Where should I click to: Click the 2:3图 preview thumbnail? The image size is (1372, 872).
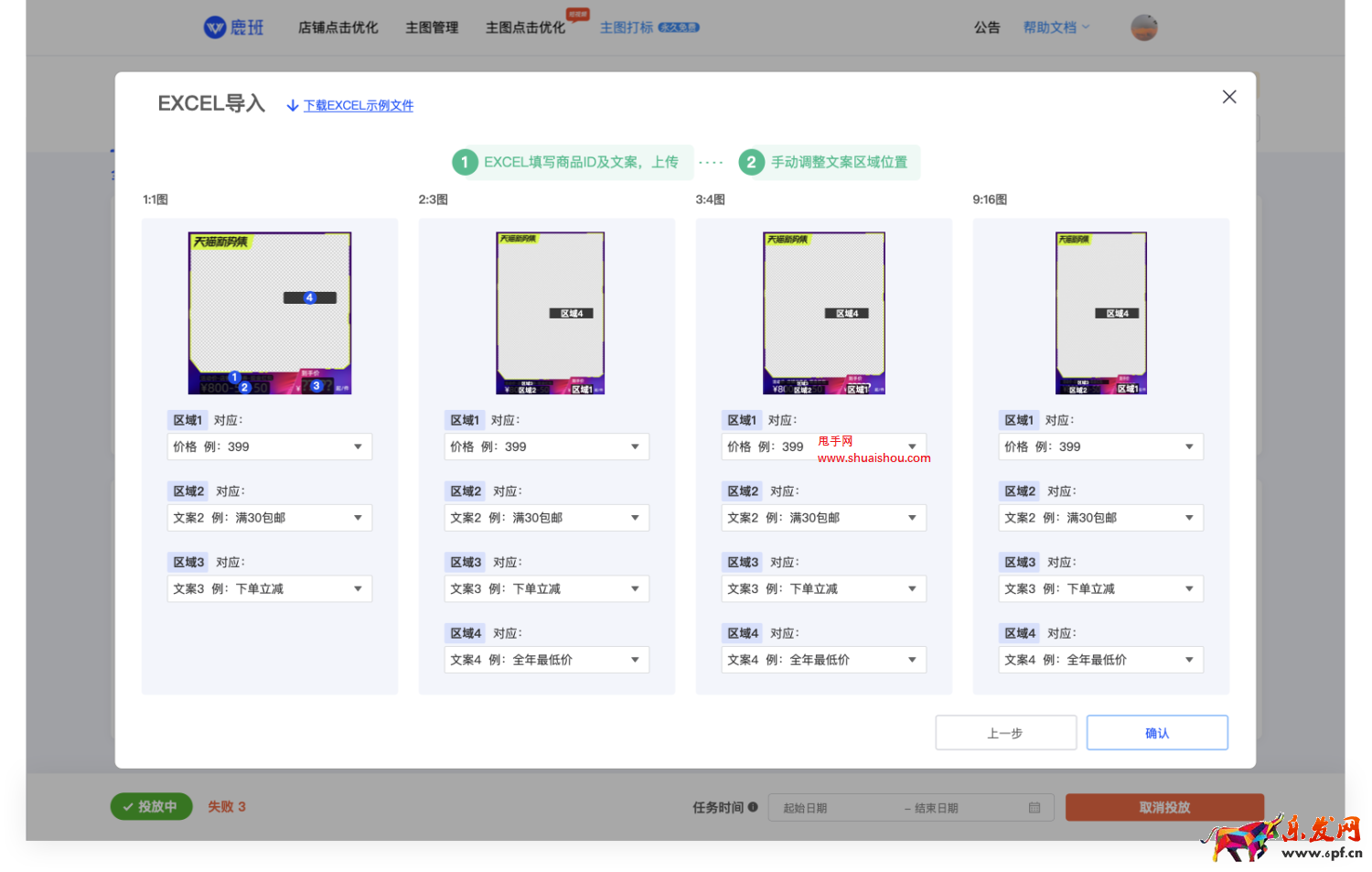[x=551, y=313]
